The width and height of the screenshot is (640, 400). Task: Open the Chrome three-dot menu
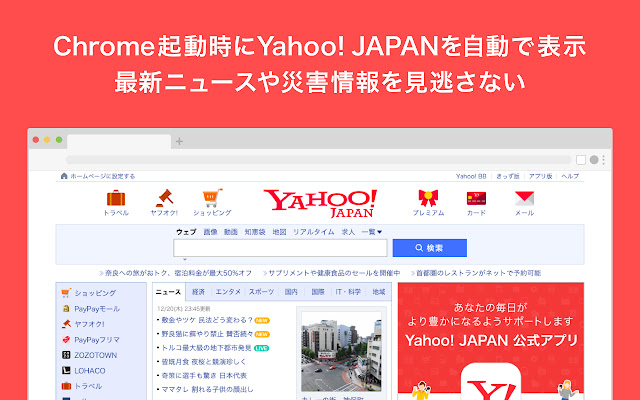604,160
